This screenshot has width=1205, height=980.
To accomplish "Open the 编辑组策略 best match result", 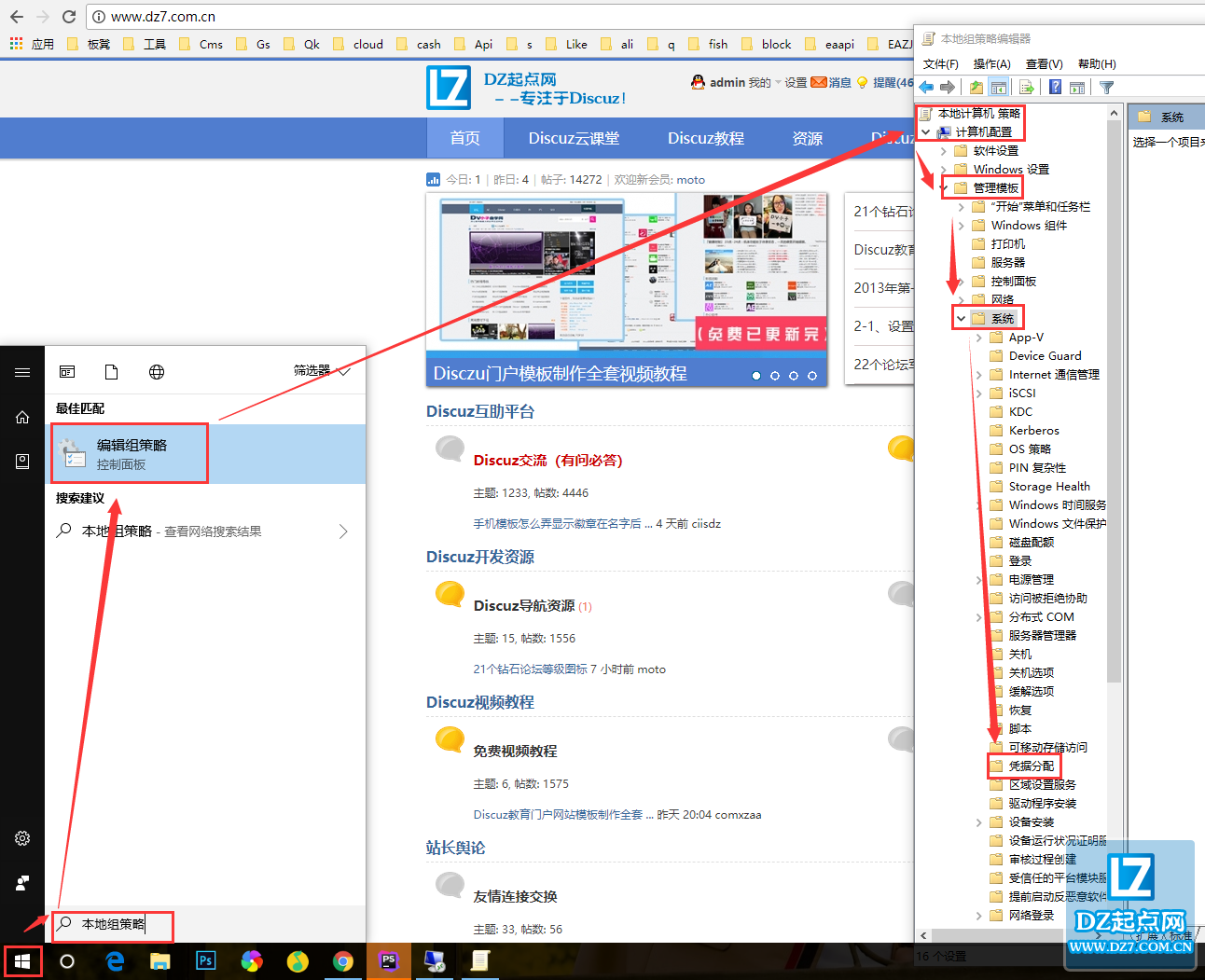I will 208,454.
